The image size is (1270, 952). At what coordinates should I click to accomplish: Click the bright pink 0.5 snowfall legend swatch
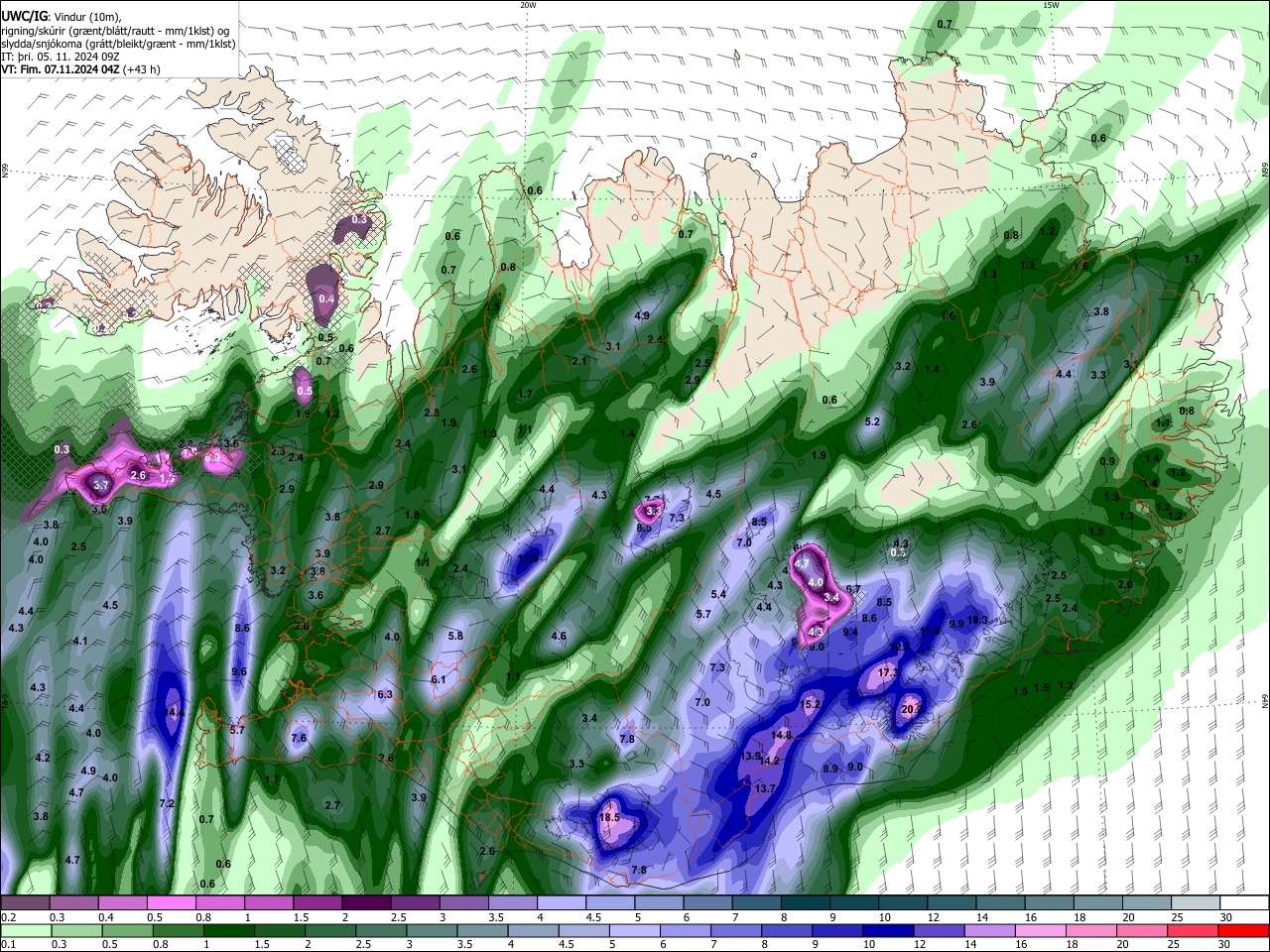coord(171,903)
